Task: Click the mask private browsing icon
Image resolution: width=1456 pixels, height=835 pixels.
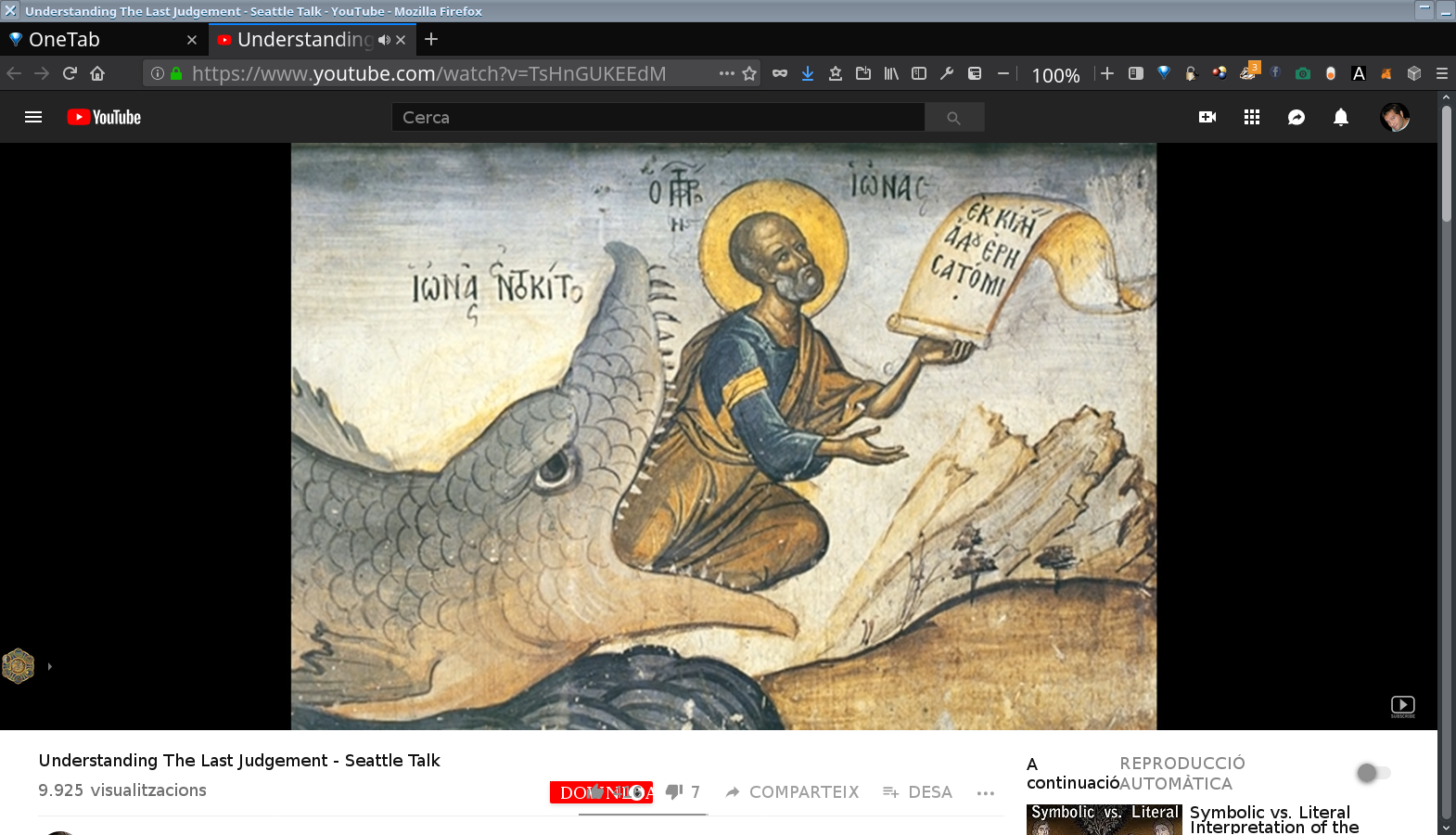Action: point(780,73)
